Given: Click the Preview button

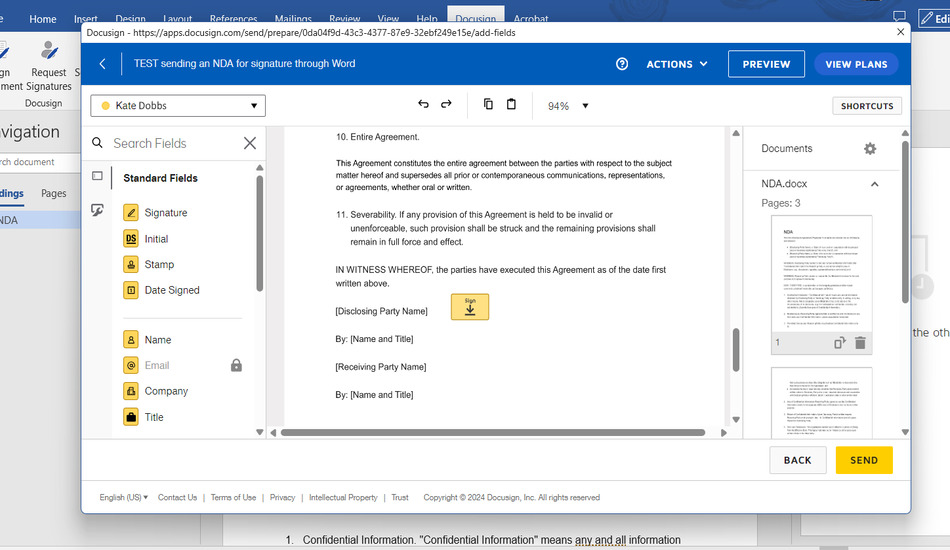Looking at the screenshot, I should [766, 64].
